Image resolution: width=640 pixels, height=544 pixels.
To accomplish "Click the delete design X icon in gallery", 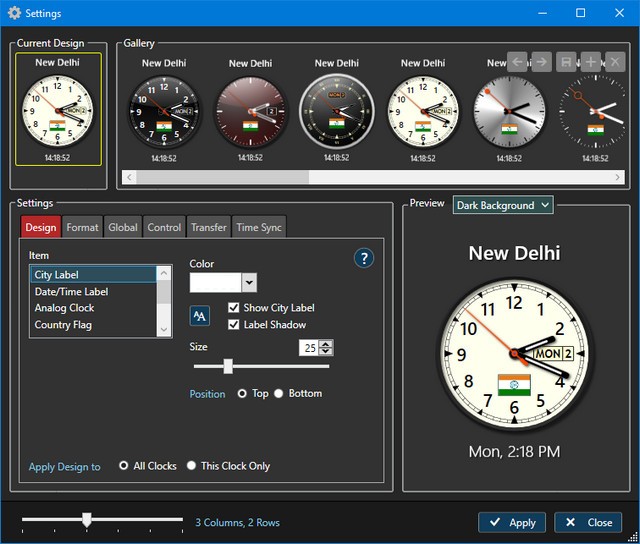I will (x=614, y=62).
